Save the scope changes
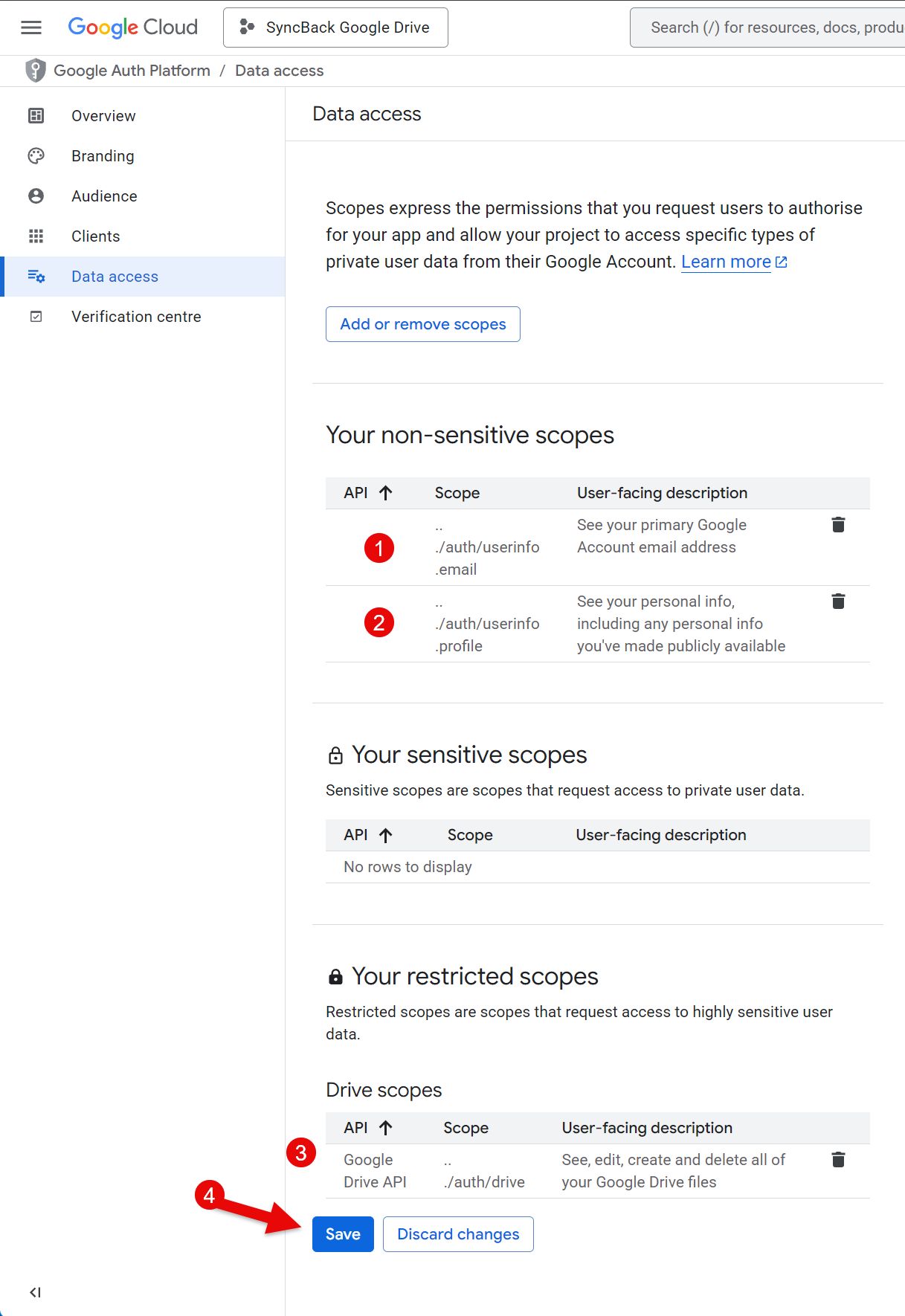The image size is (905, 1316). tap(343, 1234)
